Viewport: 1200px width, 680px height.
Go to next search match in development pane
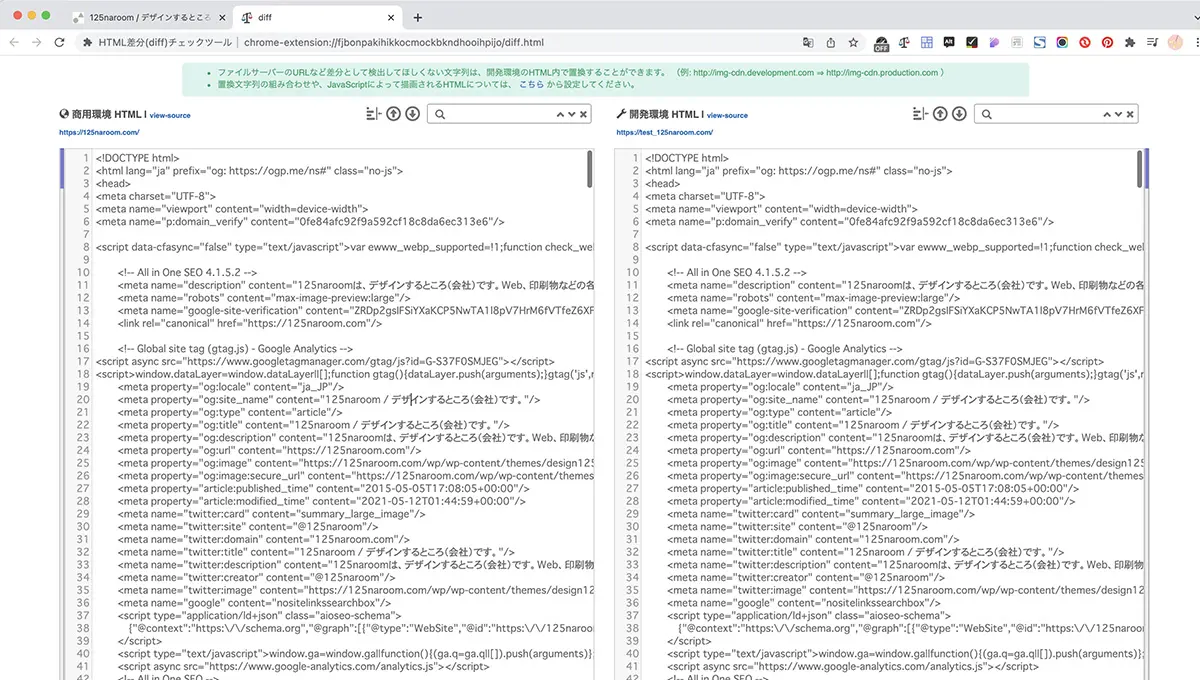[x=1118, y=114]
